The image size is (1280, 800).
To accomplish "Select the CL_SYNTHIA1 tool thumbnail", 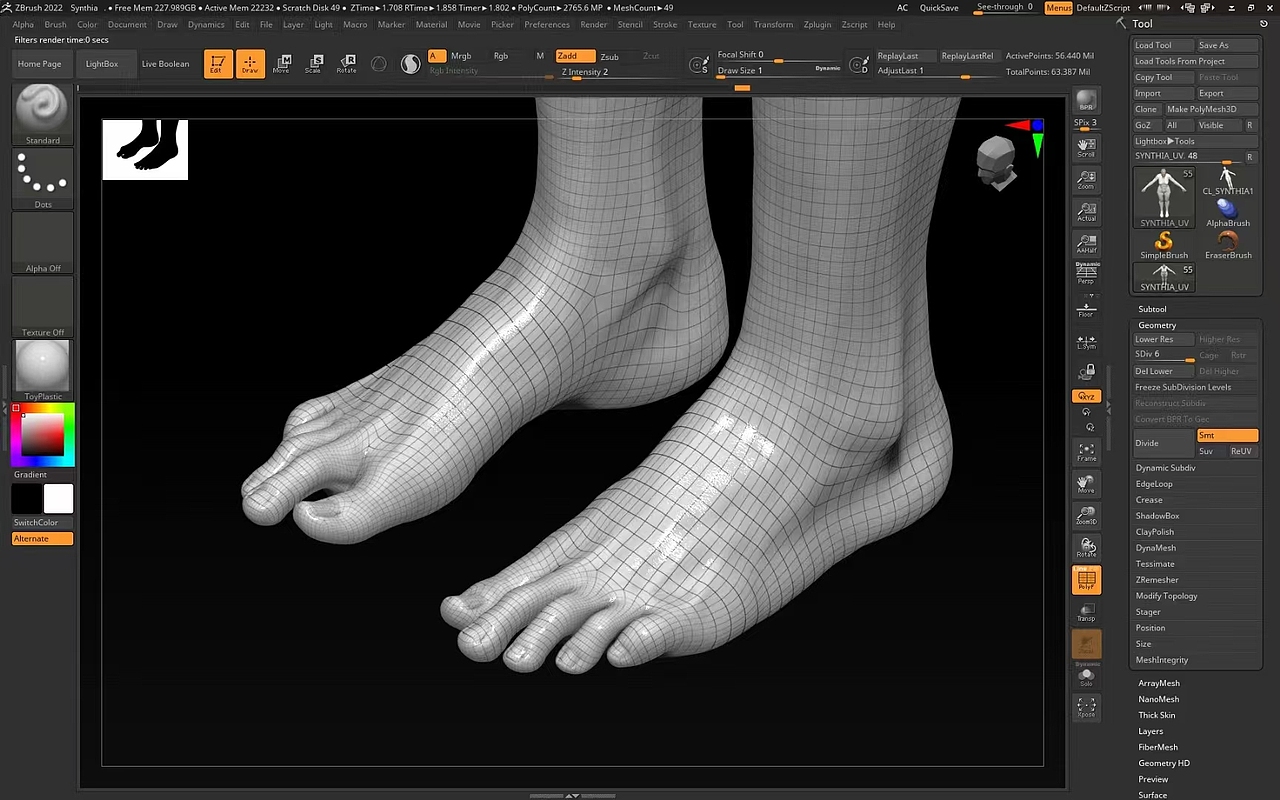I will click(1228, 181).
